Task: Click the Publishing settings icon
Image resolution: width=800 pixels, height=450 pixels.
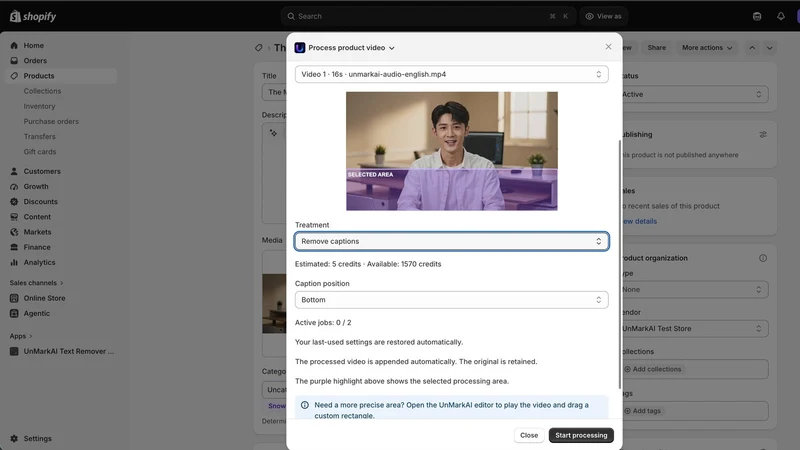Action: coord(763,135)
